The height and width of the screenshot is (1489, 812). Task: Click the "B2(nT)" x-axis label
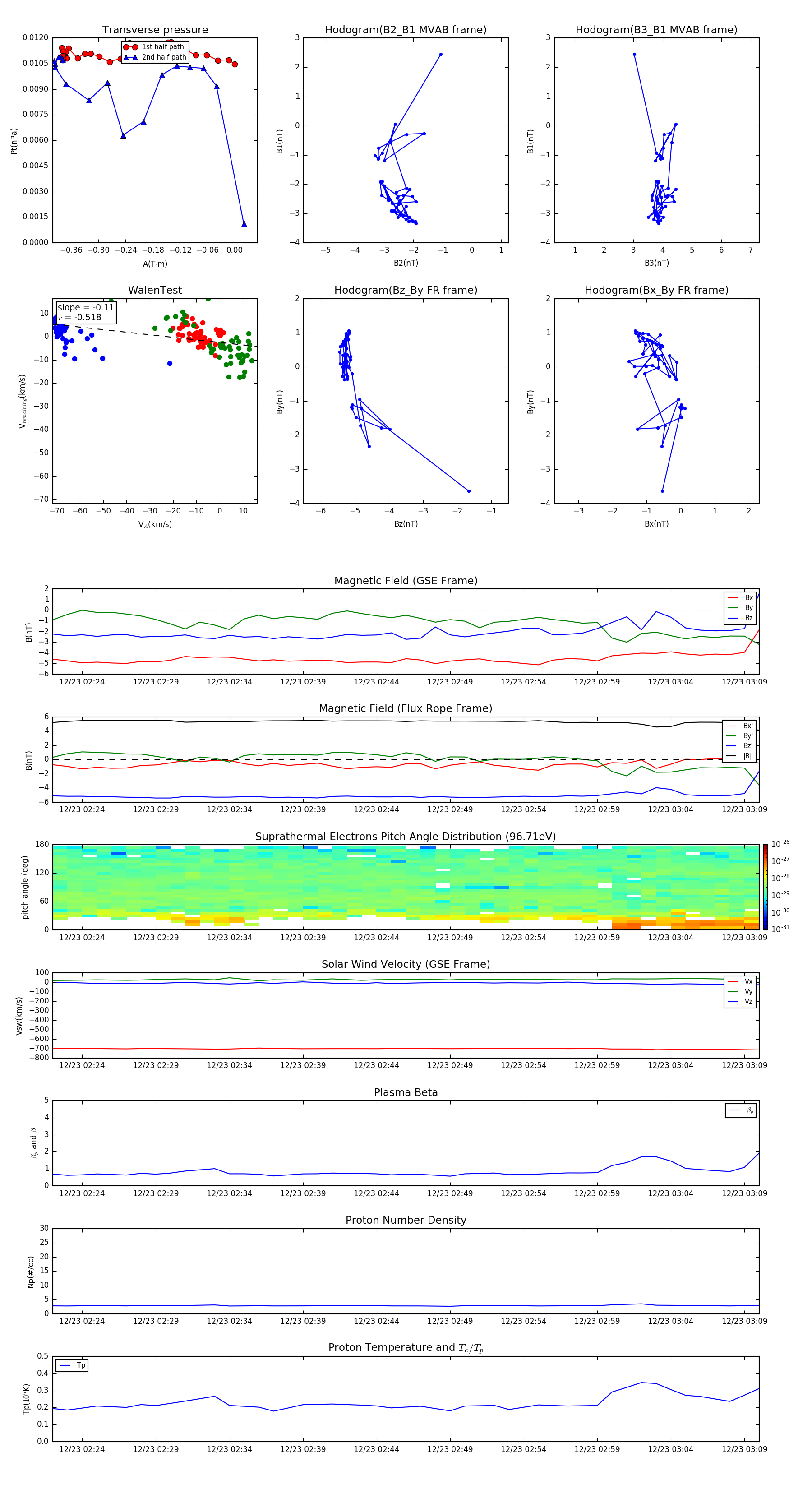(x=406, y=263)
